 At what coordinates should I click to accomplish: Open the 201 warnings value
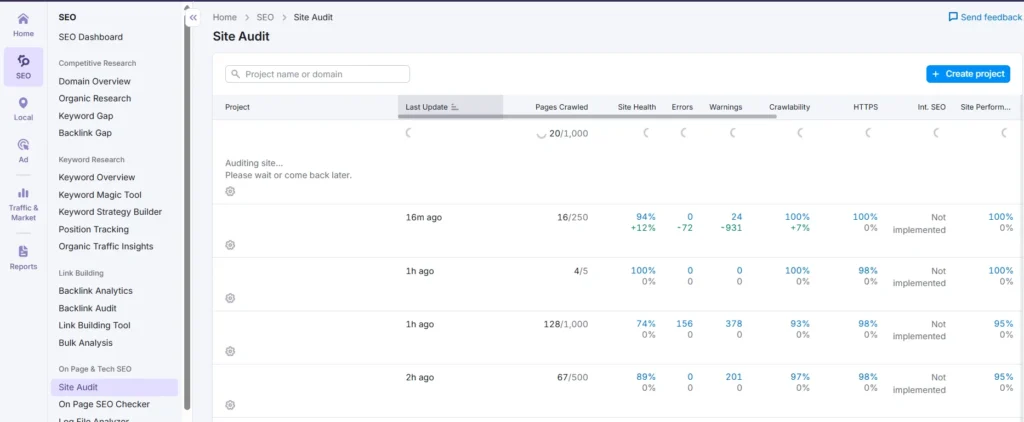pyautogui.click(x=734, y=378)
